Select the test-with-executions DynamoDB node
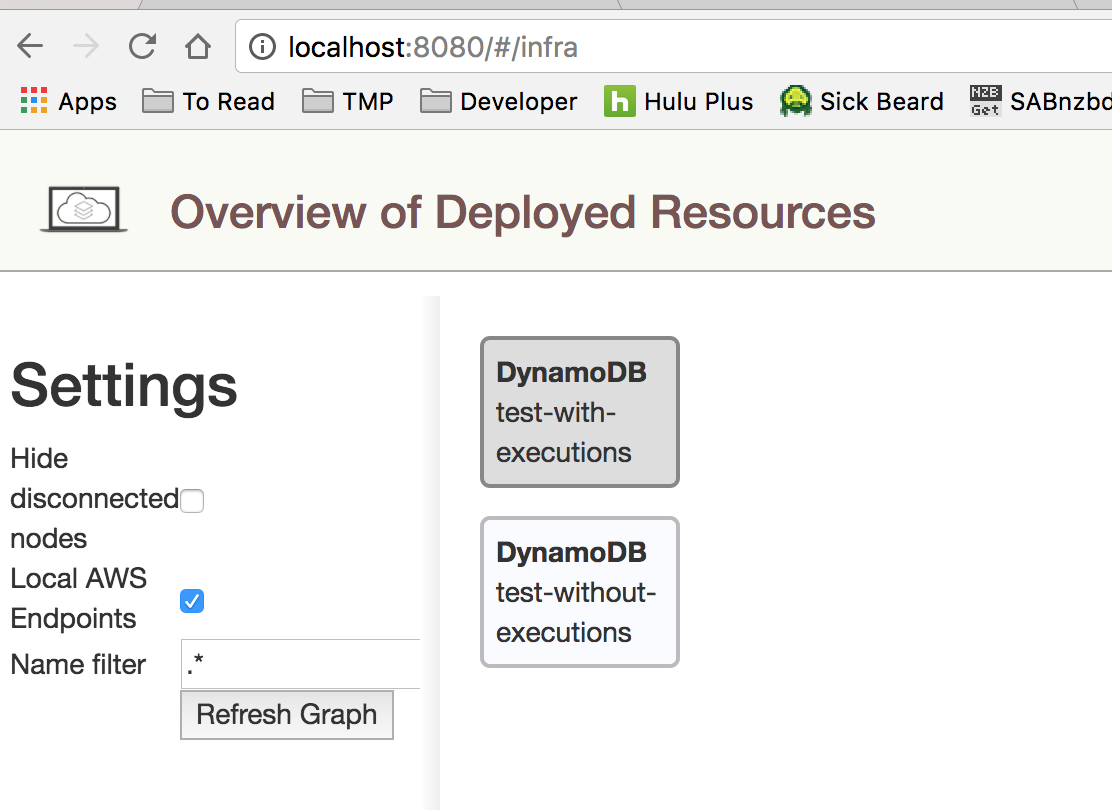Screen dimensions: 1112x810 pos(580,412)
